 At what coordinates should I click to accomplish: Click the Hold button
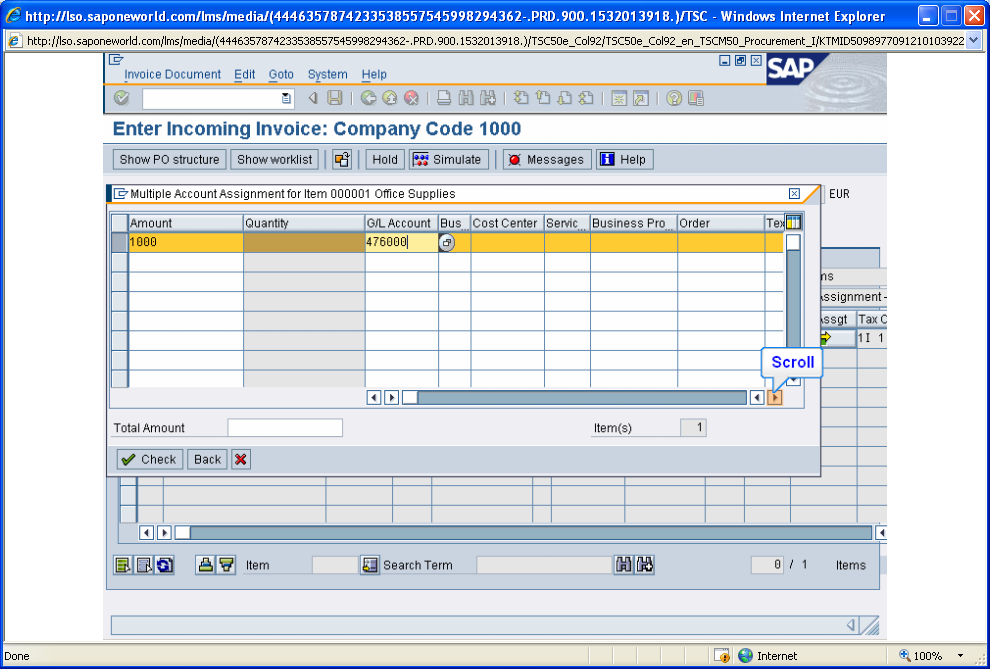385,160
